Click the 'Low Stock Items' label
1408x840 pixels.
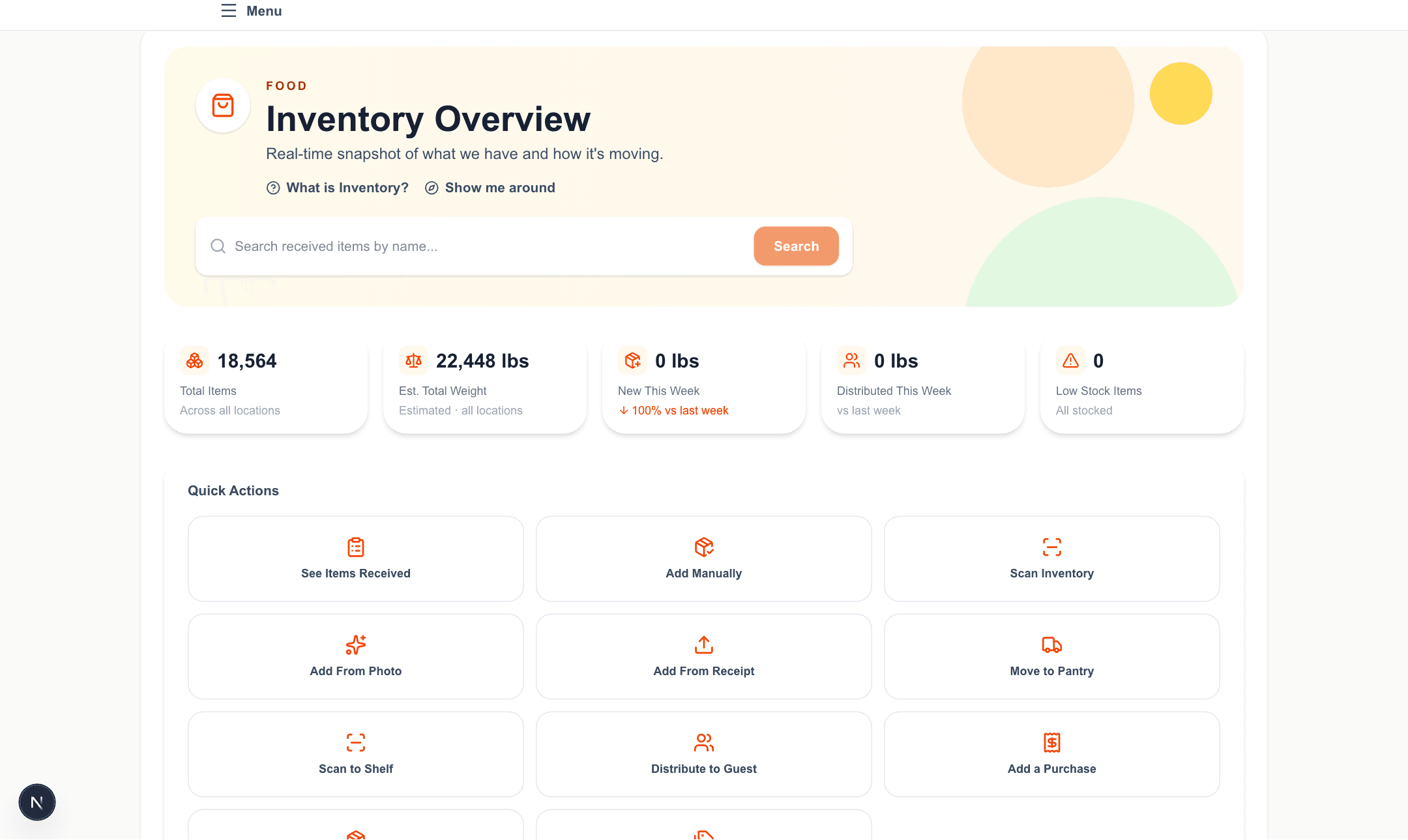pyautogui.click(x=1099, y=391)
